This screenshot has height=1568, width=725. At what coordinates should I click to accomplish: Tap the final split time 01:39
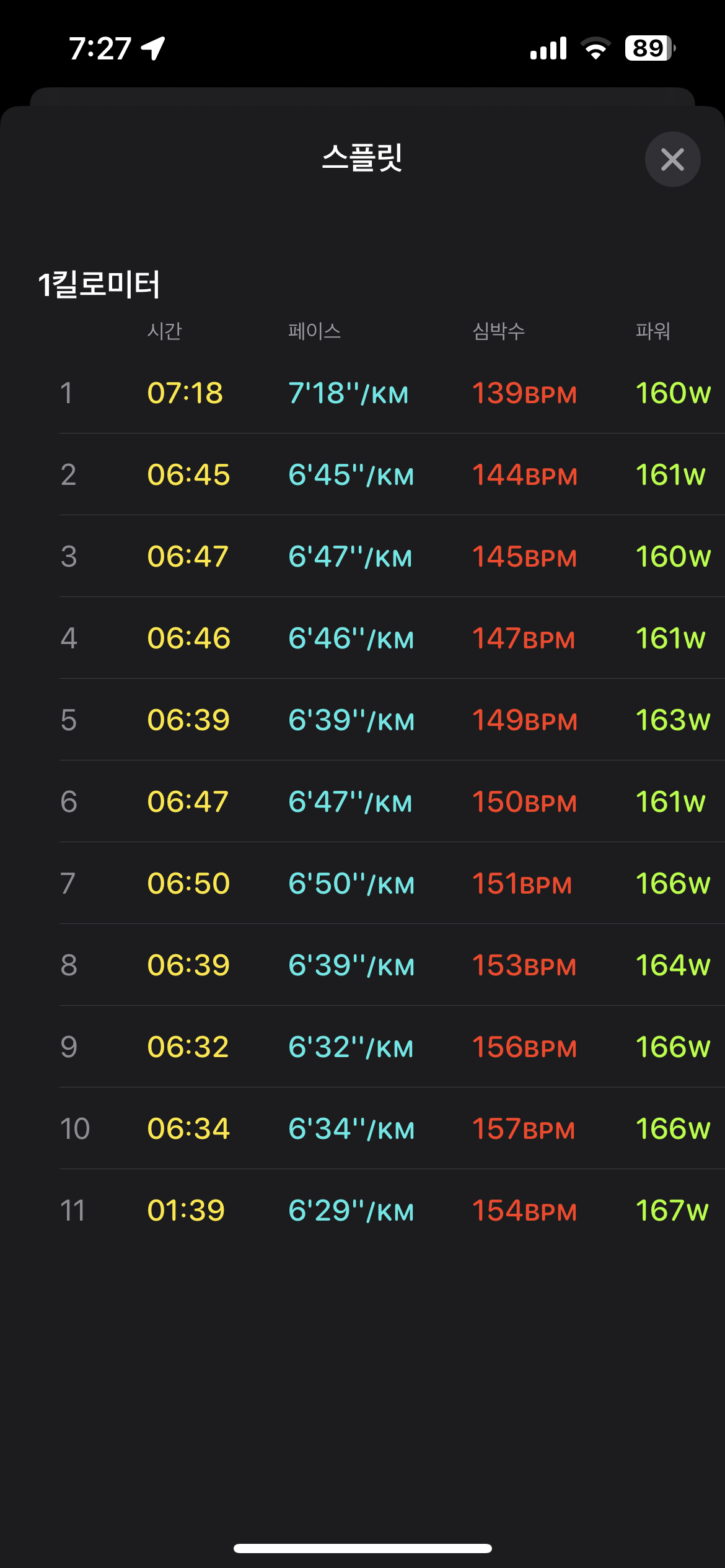pyautogui.click(x=185, y=1211)
